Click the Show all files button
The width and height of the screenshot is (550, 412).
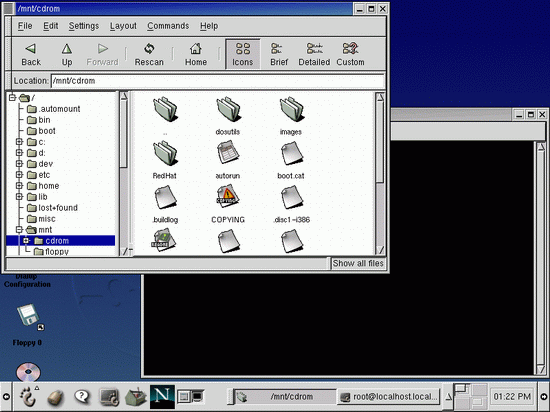coord(358,263)
